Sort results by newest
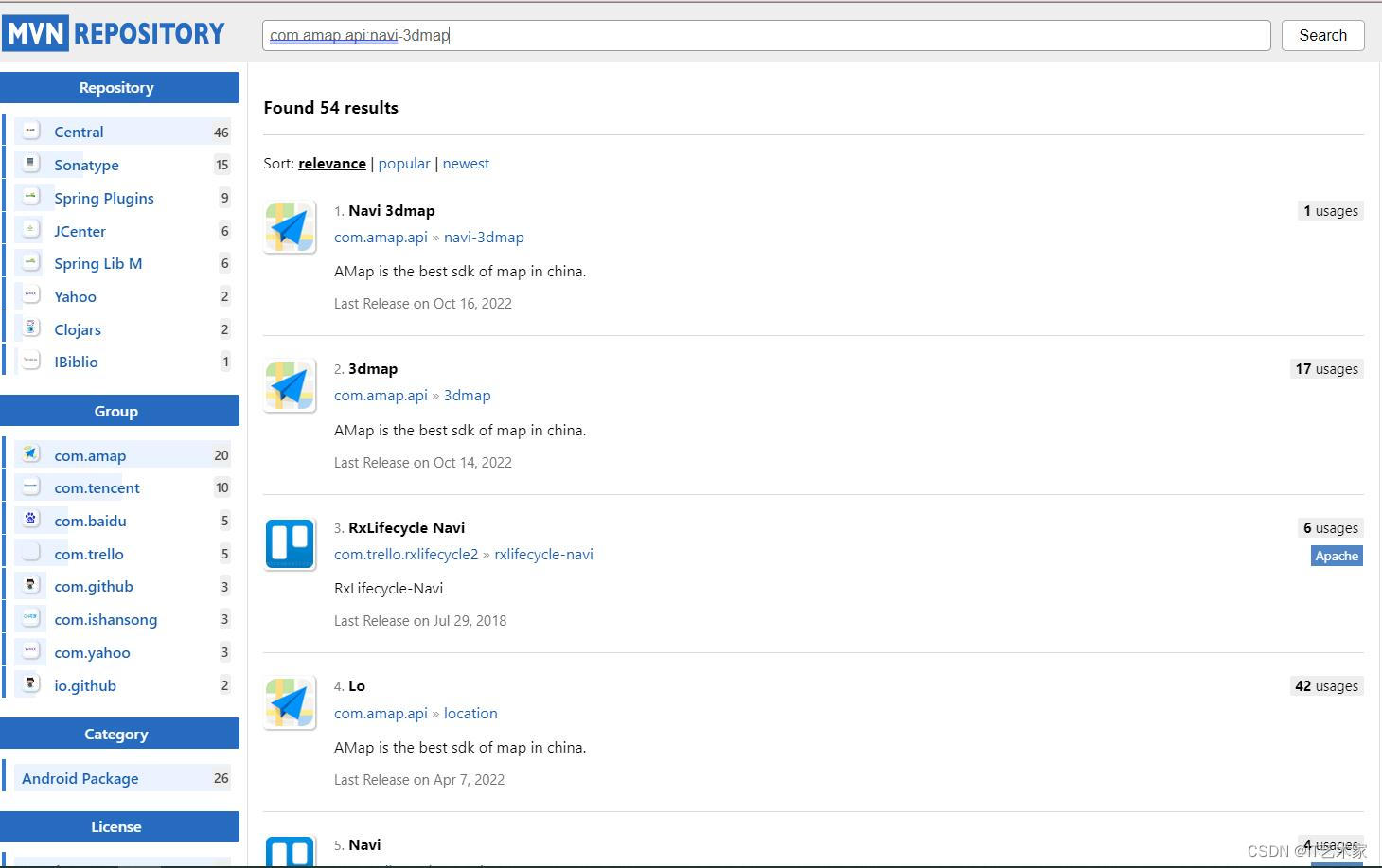 click(466, 163)
